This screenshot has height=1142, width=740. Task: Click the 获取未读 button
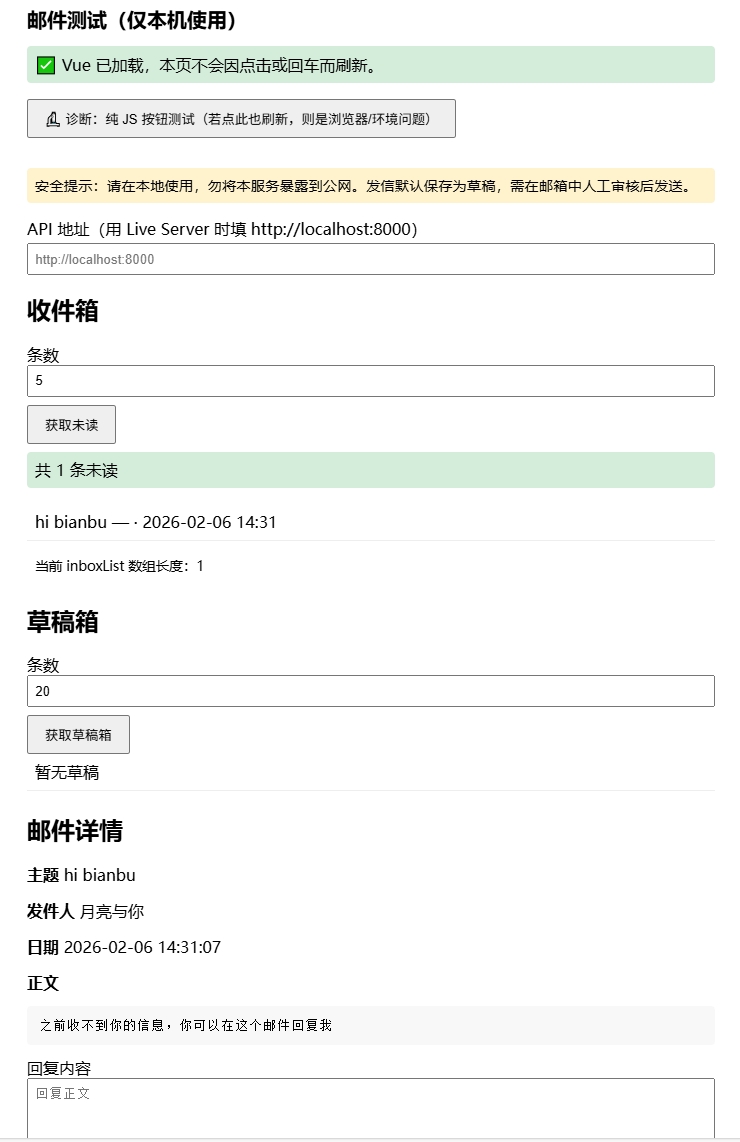point(71,425)
